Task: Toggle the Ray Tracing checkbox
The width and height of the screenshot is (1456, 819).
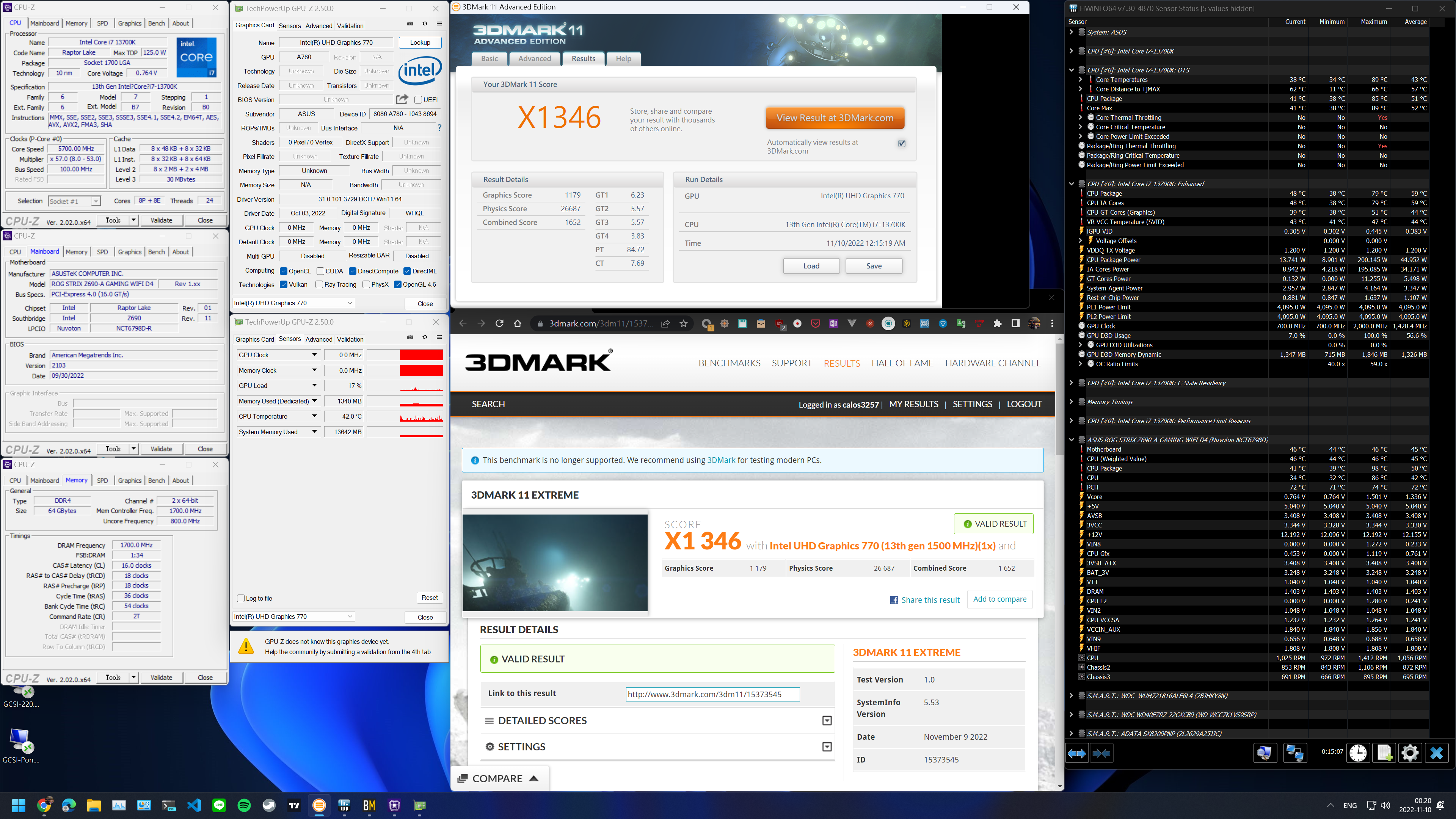Action: pyautogui.click(x=319, y=284)
